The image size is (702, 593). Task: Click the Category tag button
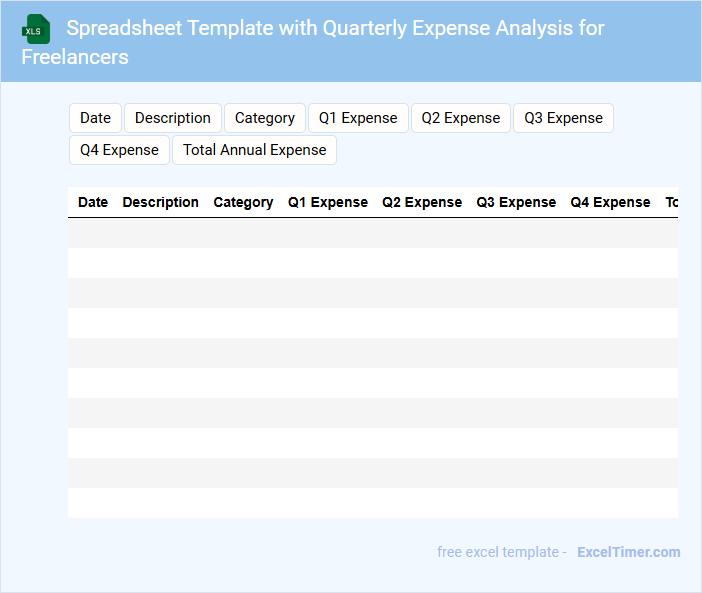tap(265, 118)
